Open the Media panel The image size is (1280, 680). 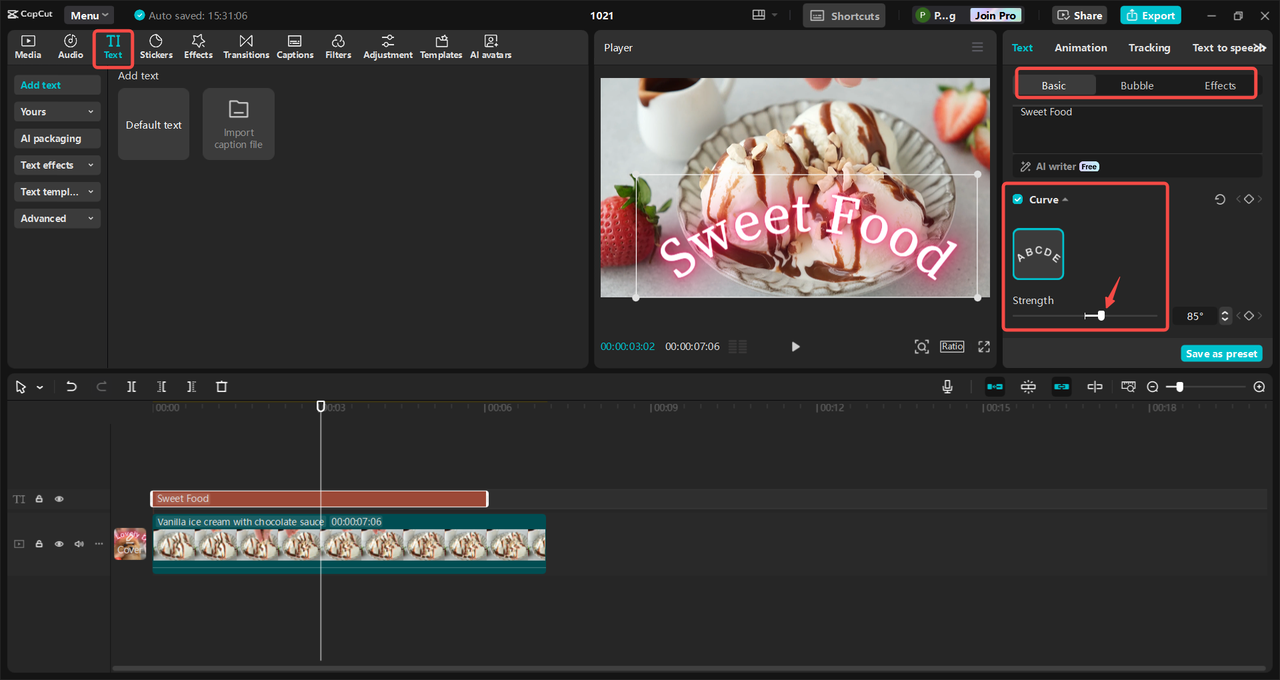coord(28,47)
